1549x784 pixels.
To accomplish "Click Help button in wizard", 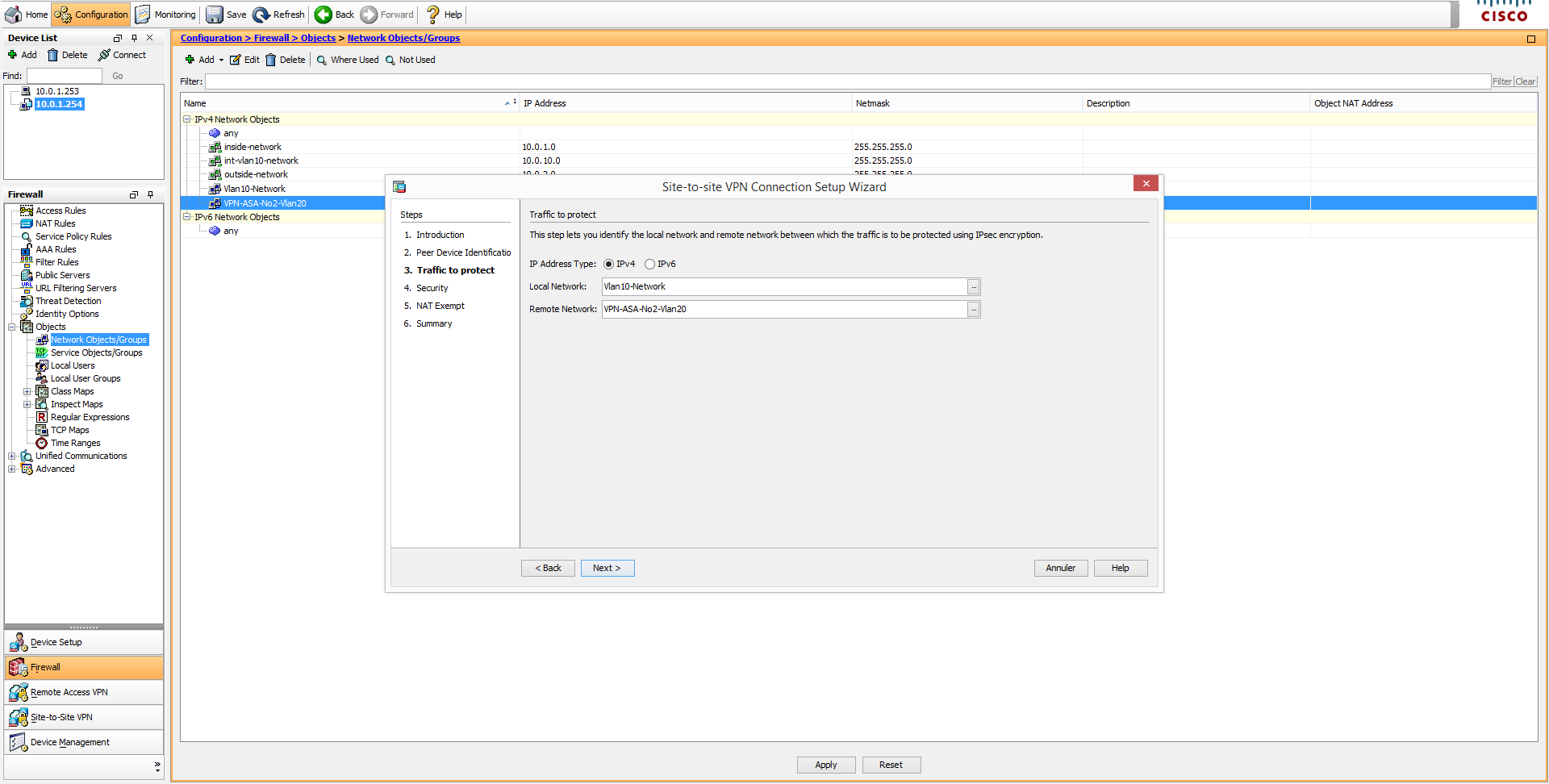I will pyautogui.click(x=1121, y=569).
